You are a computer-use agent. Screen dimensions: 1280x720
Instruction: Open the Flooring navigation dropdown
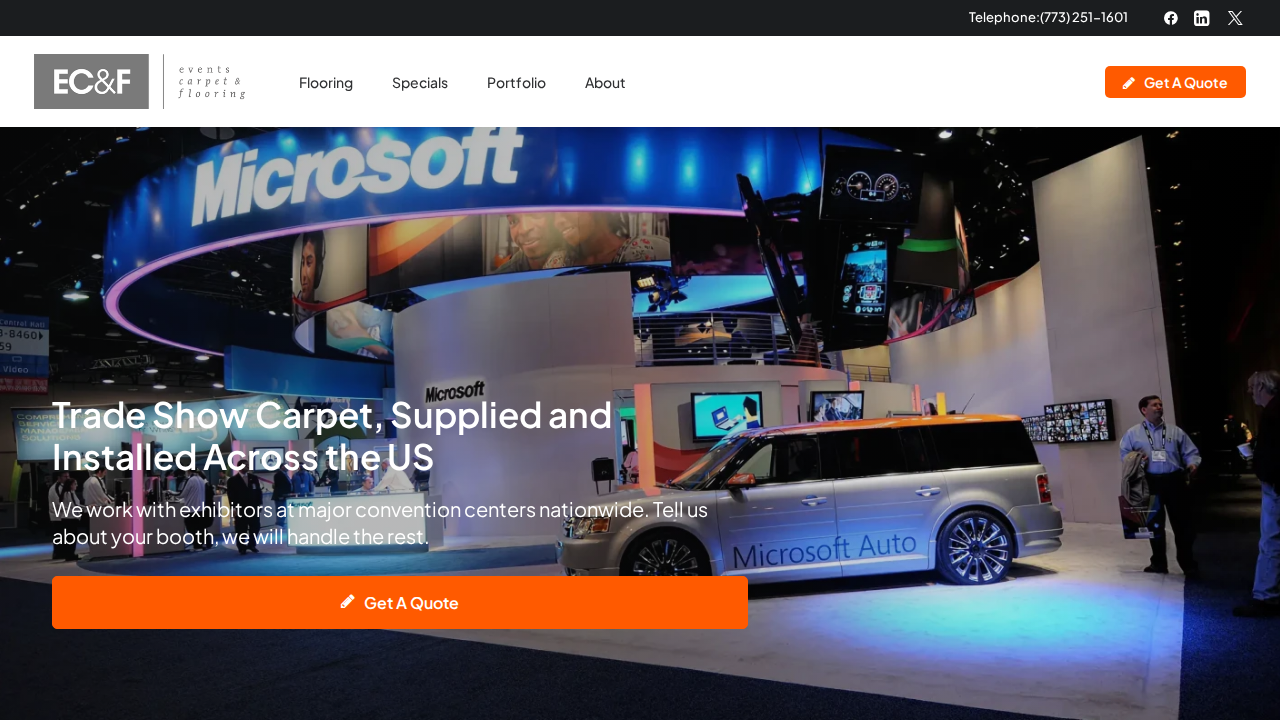[x=326, y=81]
